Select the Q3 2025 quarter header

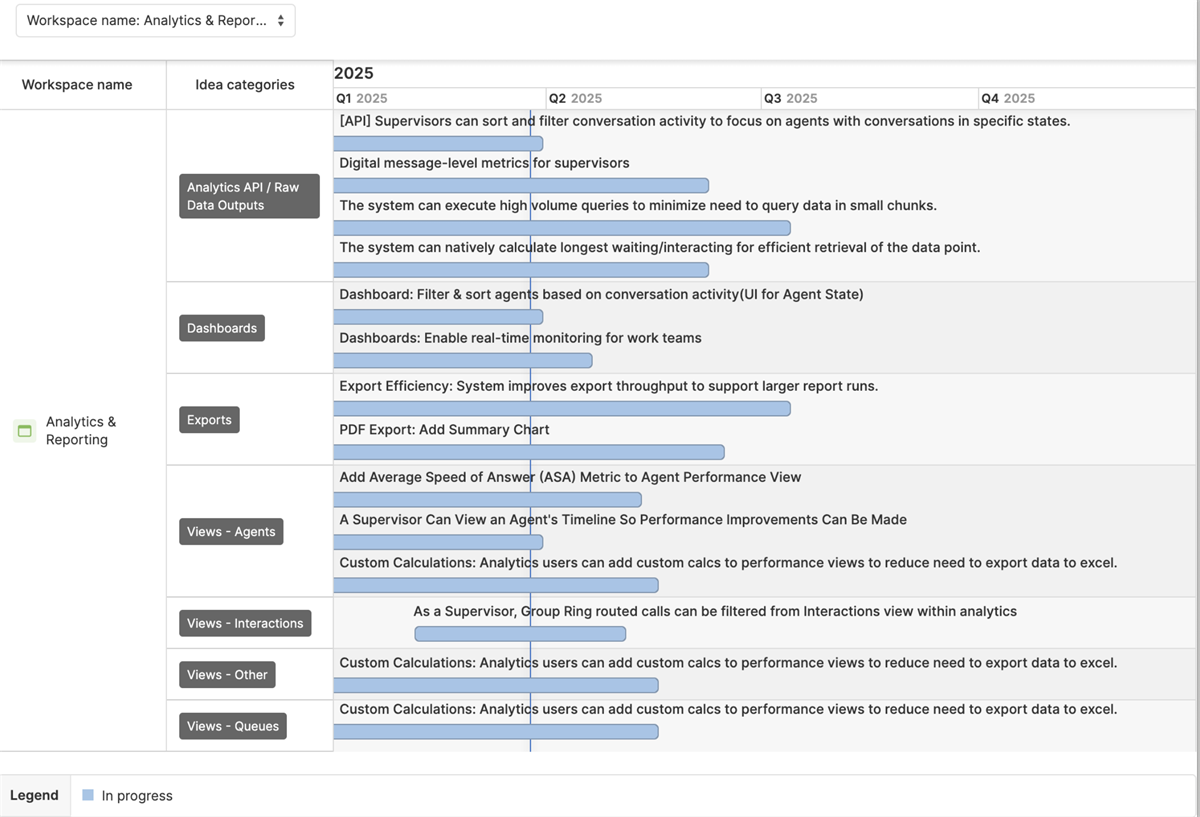click(790, 98)
